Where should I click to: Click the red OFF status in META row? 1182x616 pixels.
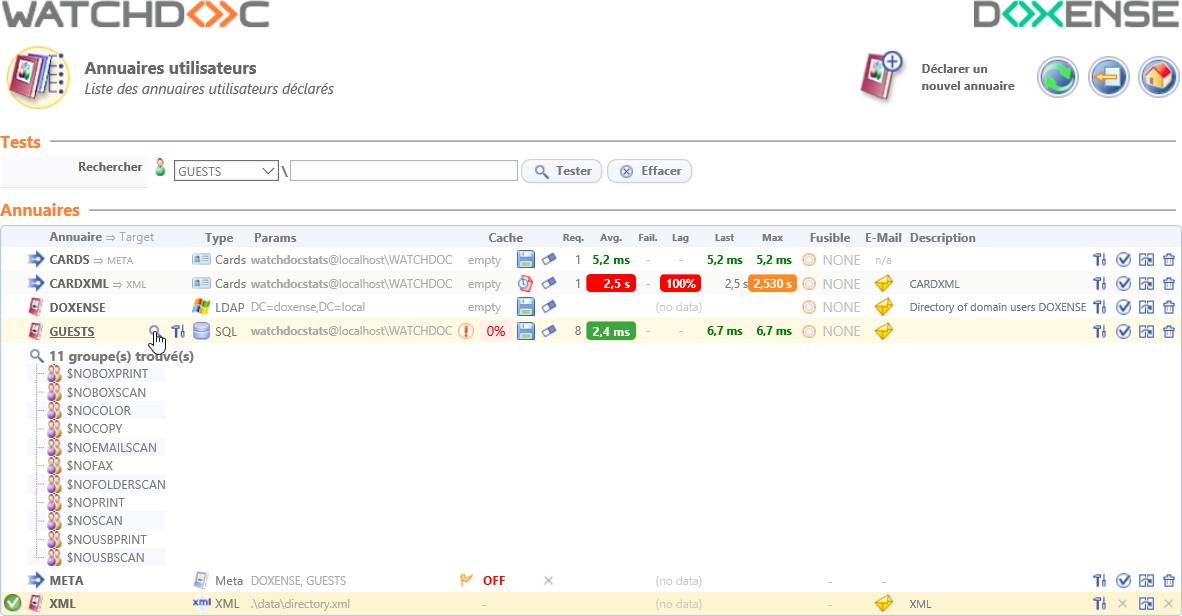pos(494,581)
